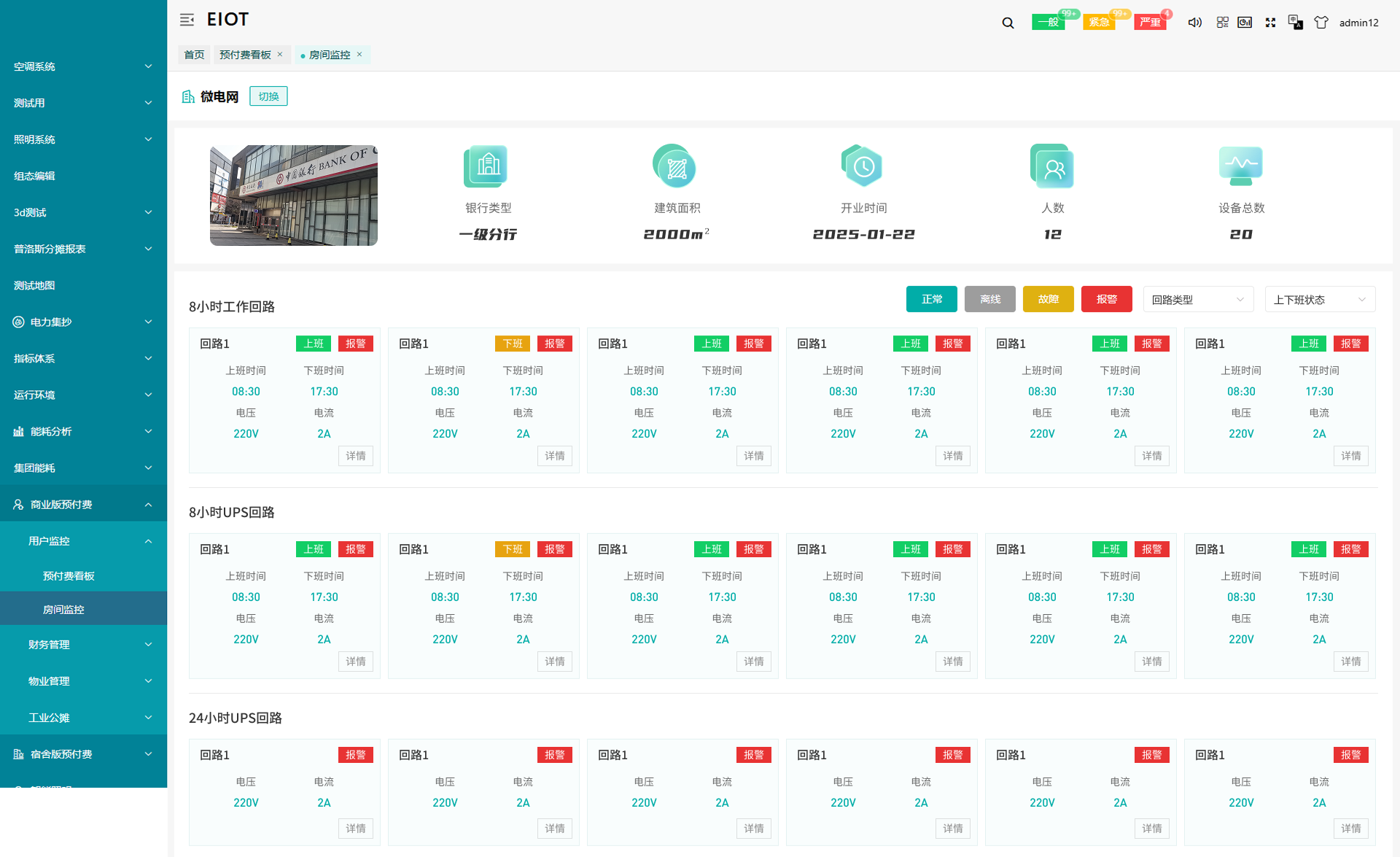1400x857 pixels.
Task: Click the 宿舍版预付费 building sidebar icon
Action: [x=19, y=754]
